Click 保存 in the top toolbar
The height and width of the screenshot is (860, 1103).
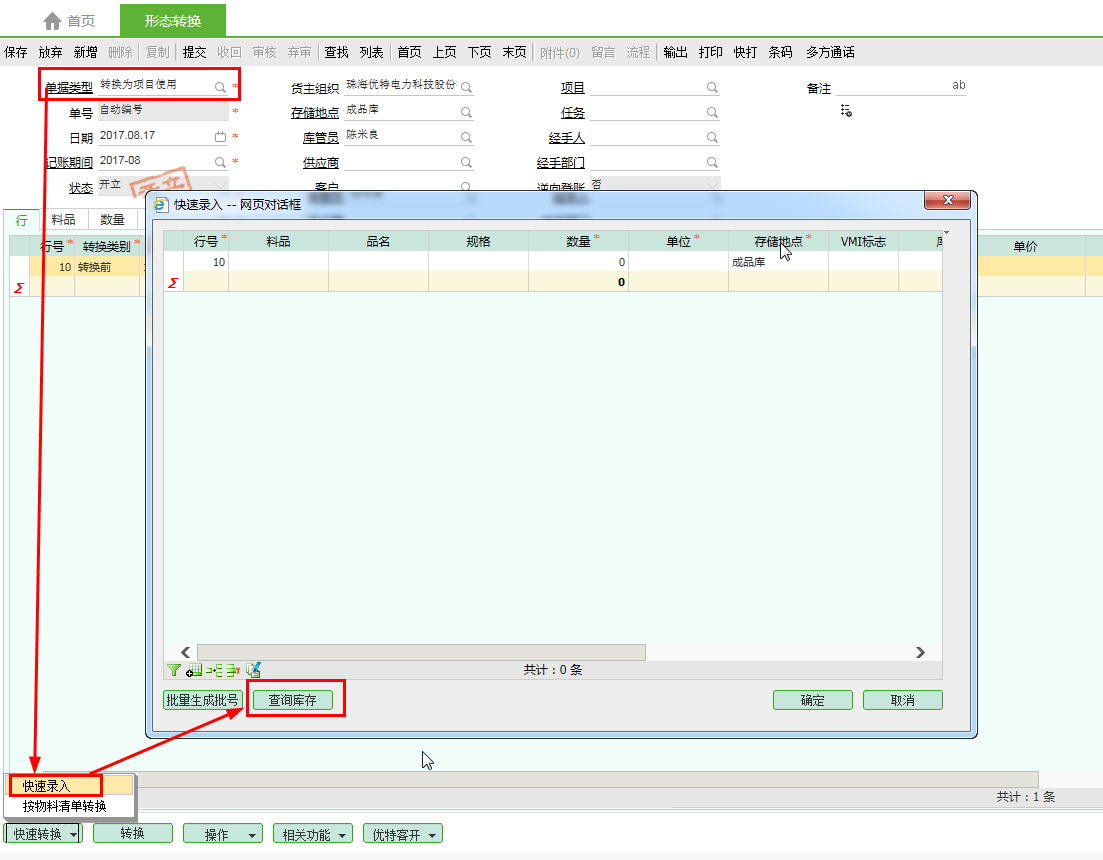[x=16, y=52]
